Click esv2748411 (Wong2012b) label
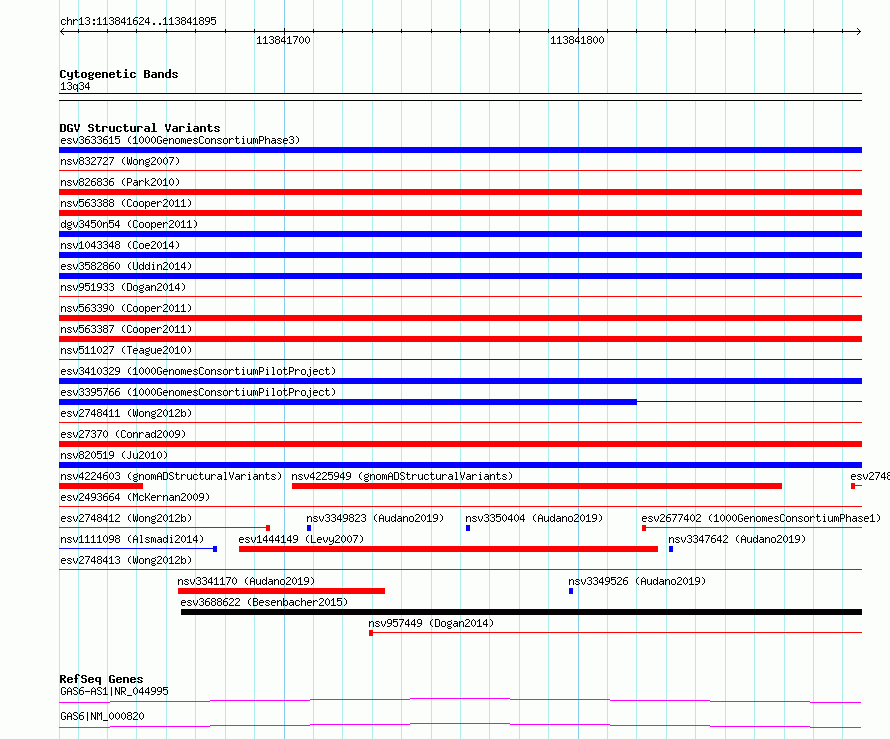The height and width of the screenshot is (739, 890). (x=126, y=413)
